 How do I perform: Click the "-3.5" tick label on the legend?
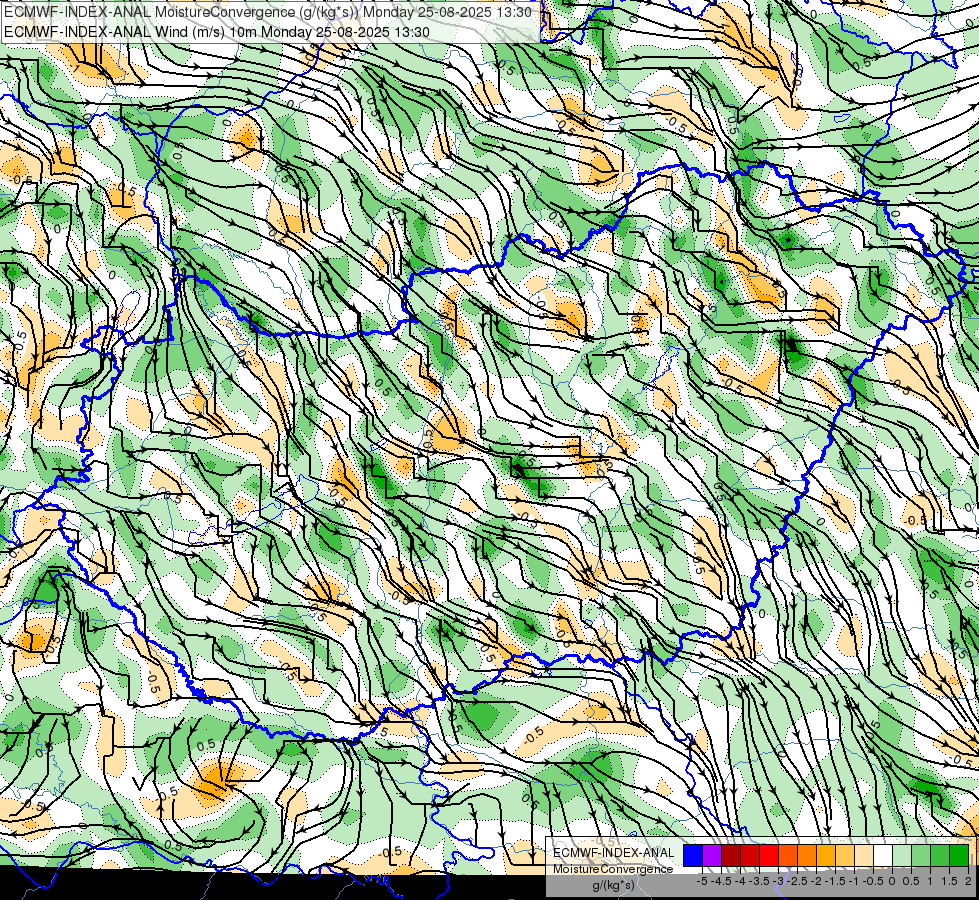(x=759, y=881)
